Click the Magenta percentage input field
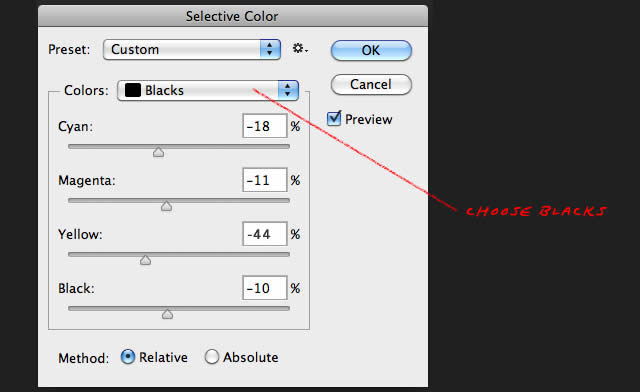 [x=265, y=180]
